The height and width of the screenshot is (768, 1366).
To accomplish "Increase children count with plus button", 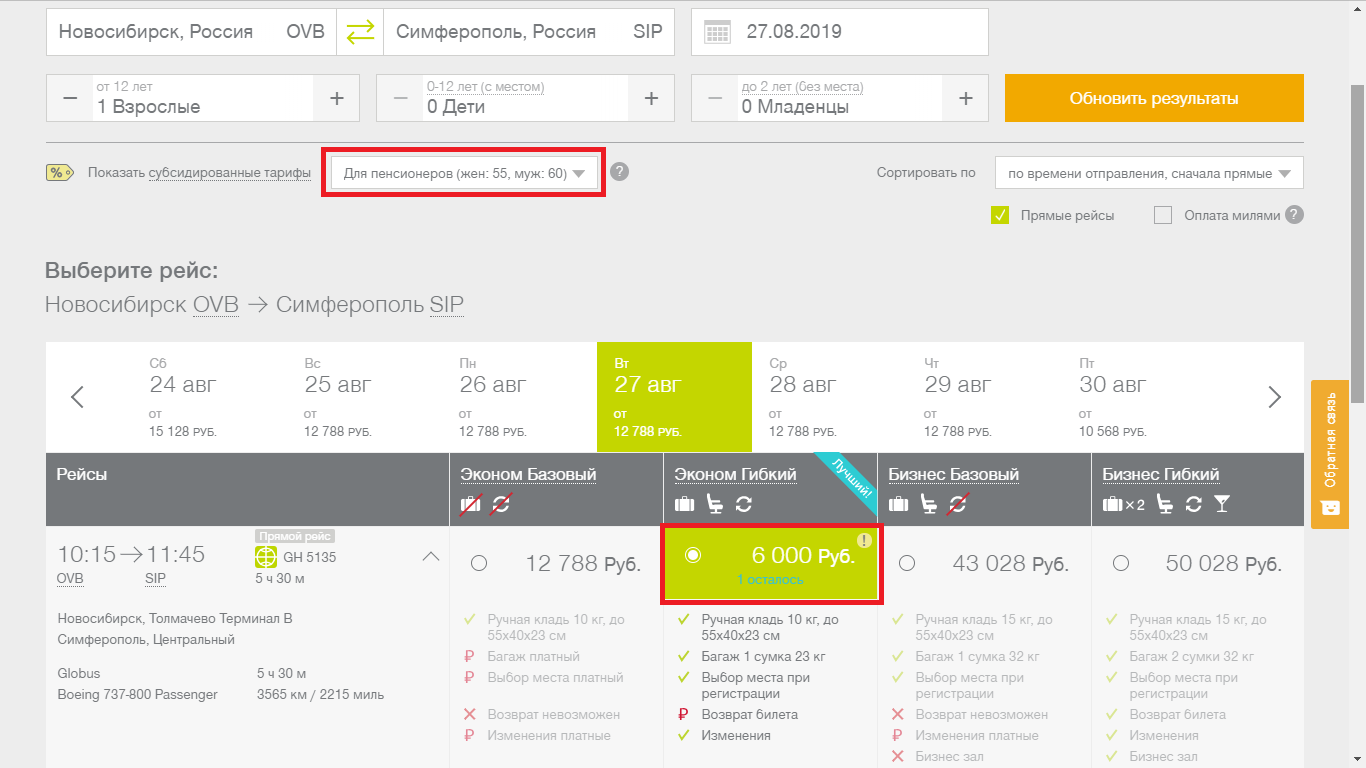I will pos(651,98).
